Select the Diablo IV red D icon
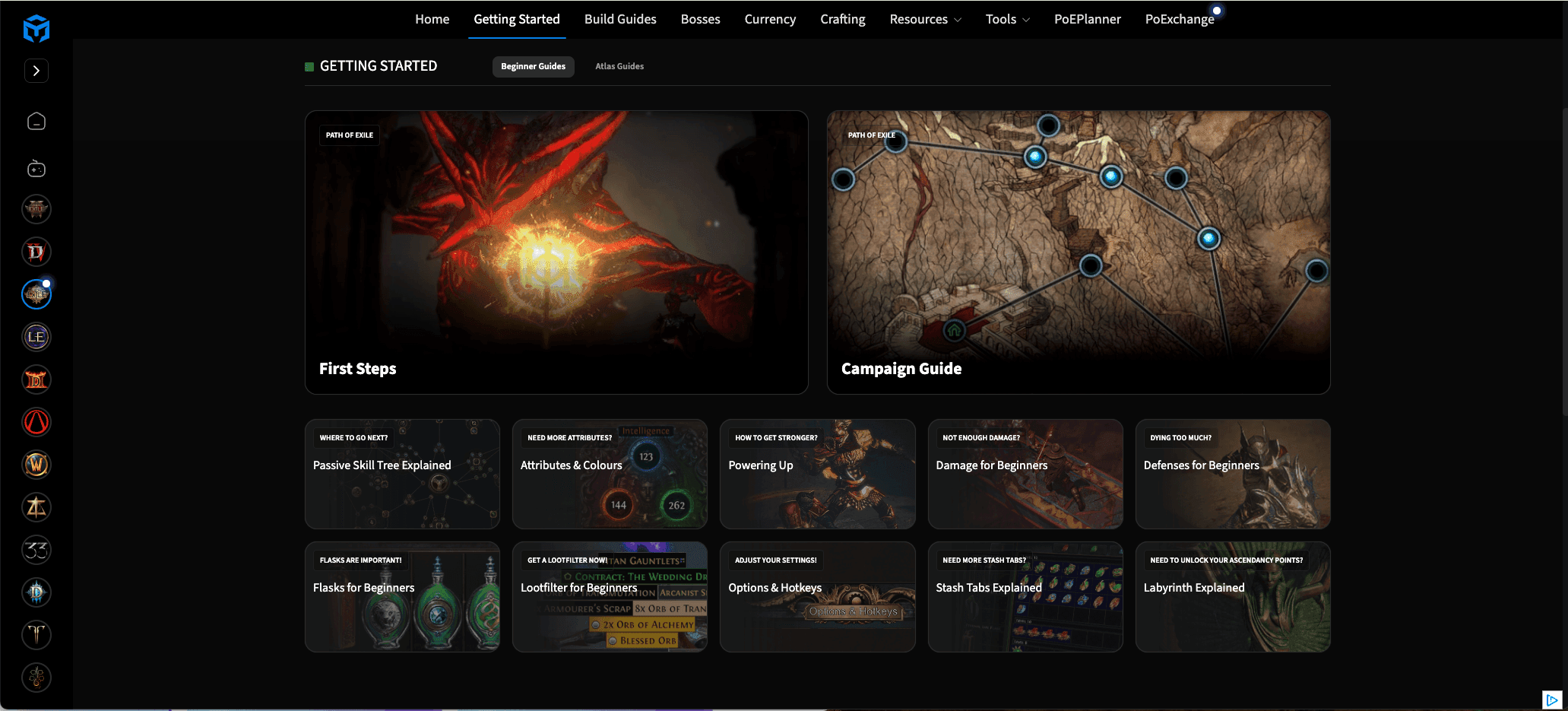Image resolution: width=1568 pixels, height=711 pixels. pos(36,252)
